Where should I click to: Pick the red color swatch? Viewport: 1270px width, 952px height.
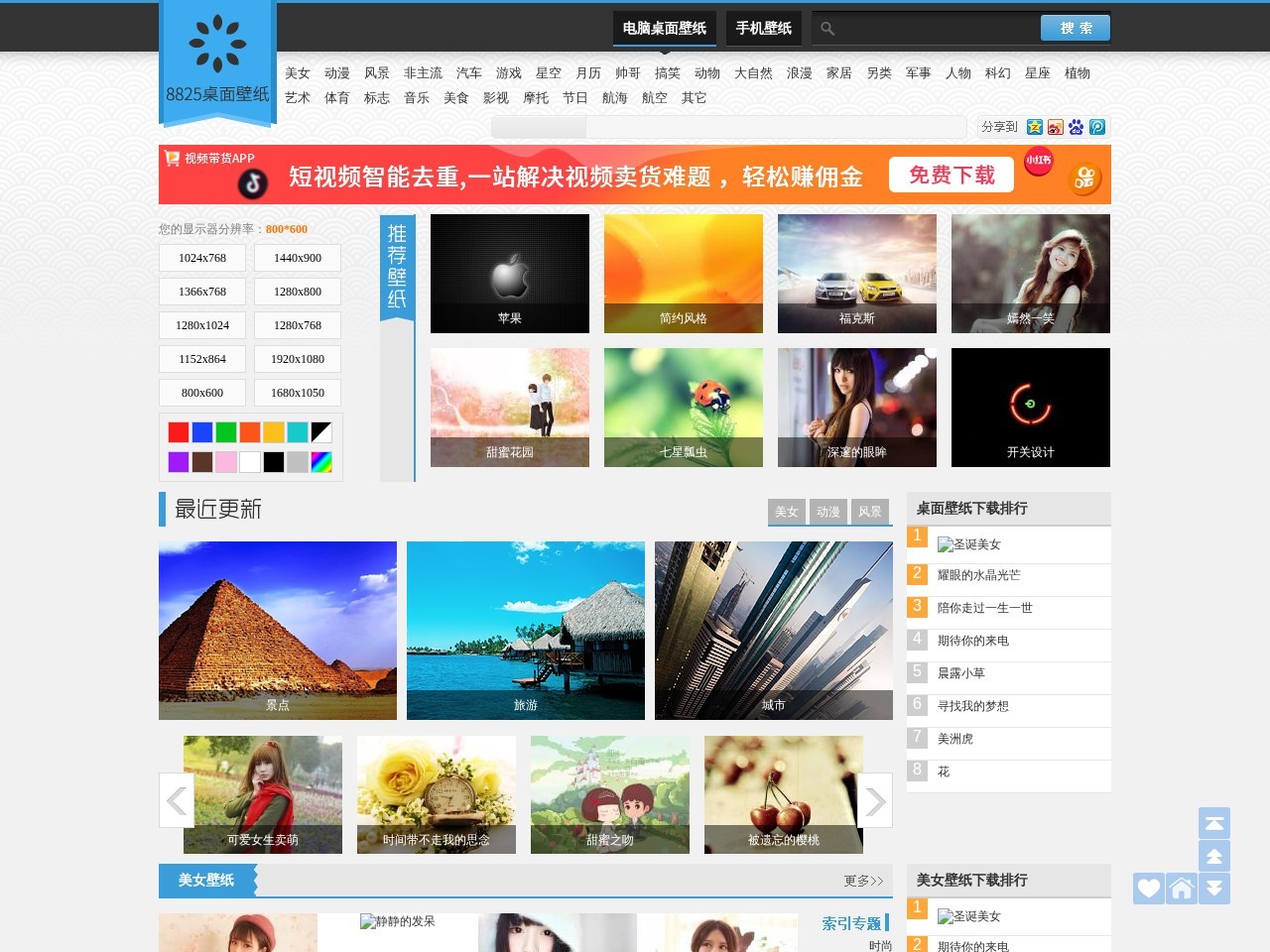coord(178,431)
